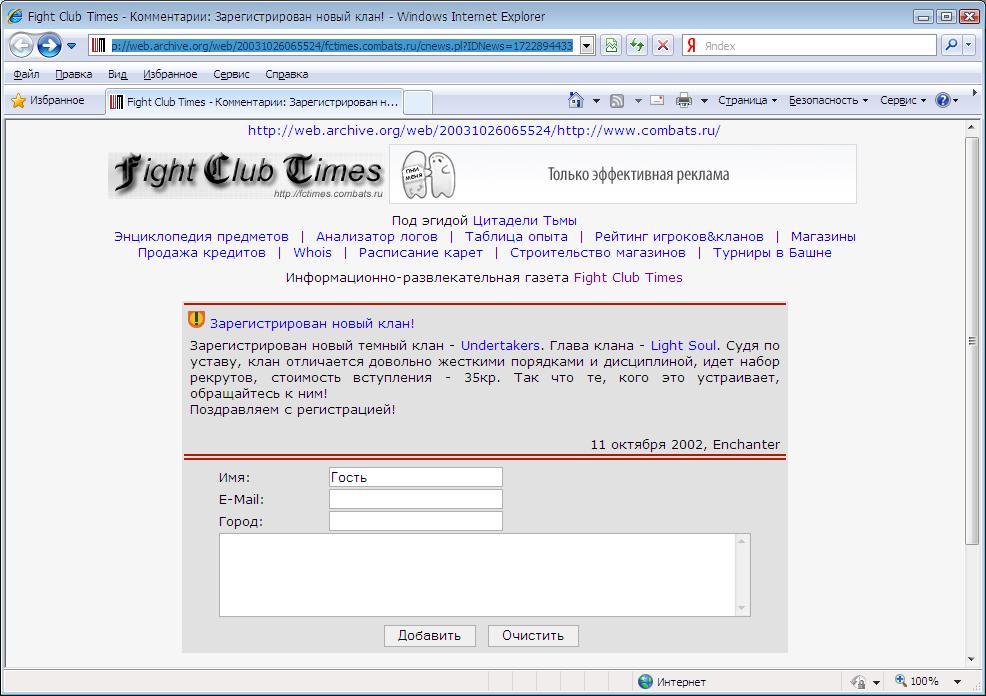
Task: Click the Только эффективная реклама banner
Action: [x=623, y=174]
